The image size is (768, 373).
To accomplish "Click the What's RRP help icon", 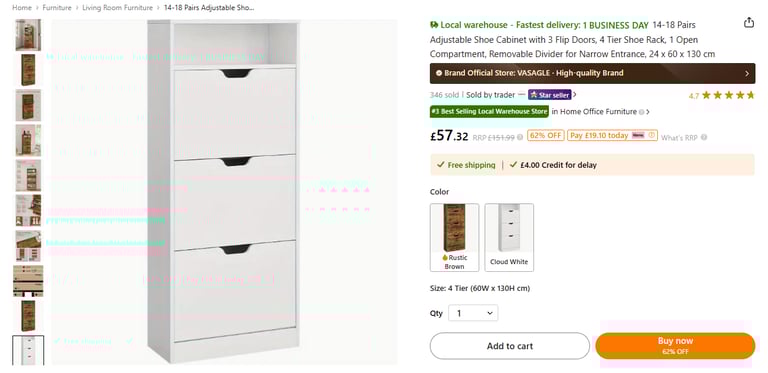I will pos(704,138).
